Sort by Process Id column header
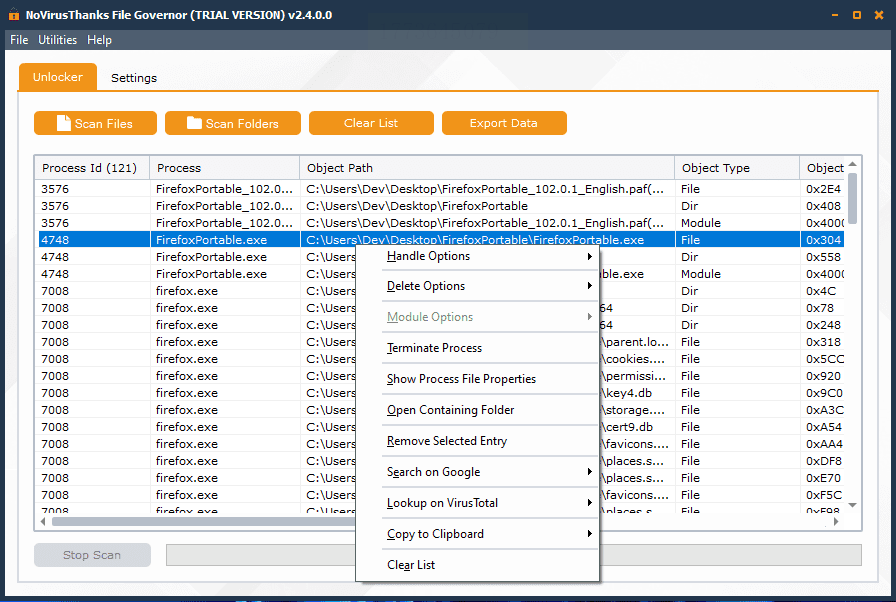The image size is (896, 602). (90, 168)
